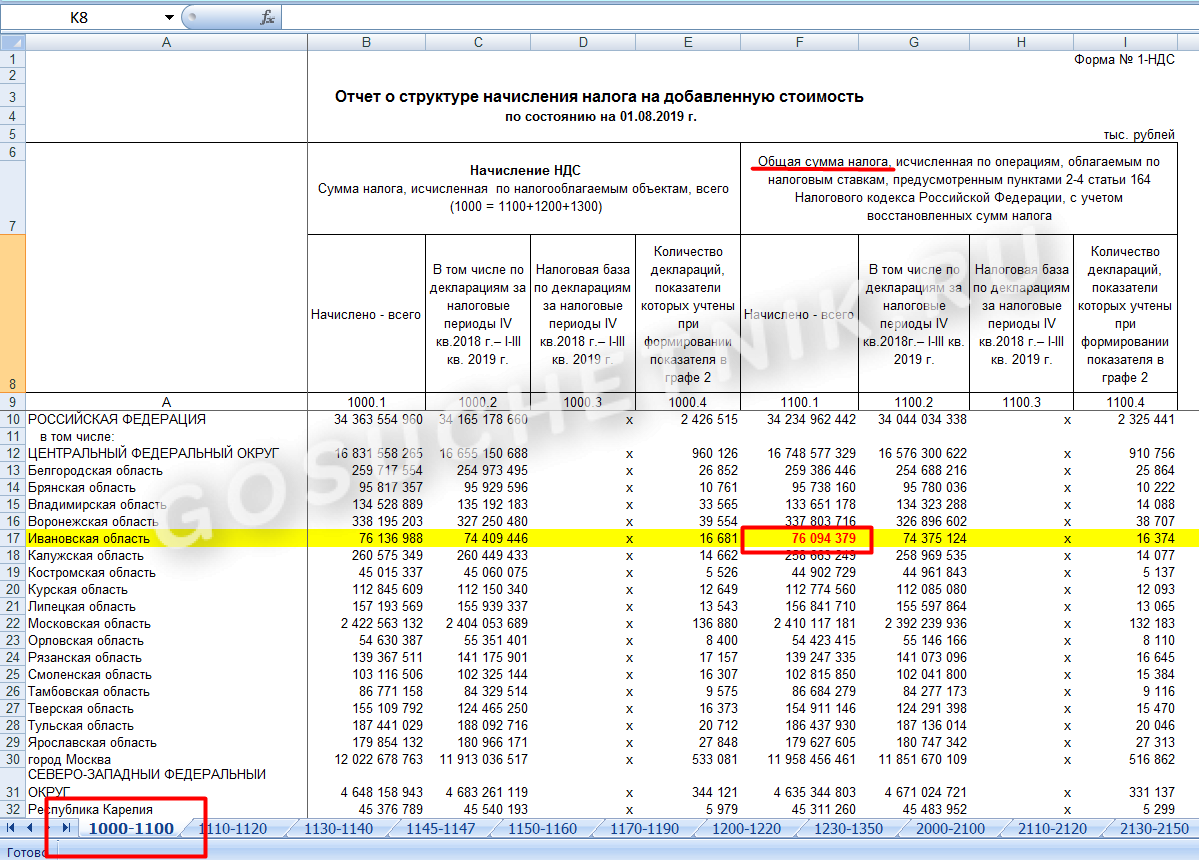This screenshot has height=860, width=1199.
Task: Open the 1130-1140 sheet tab
Action: coord(337,828)
